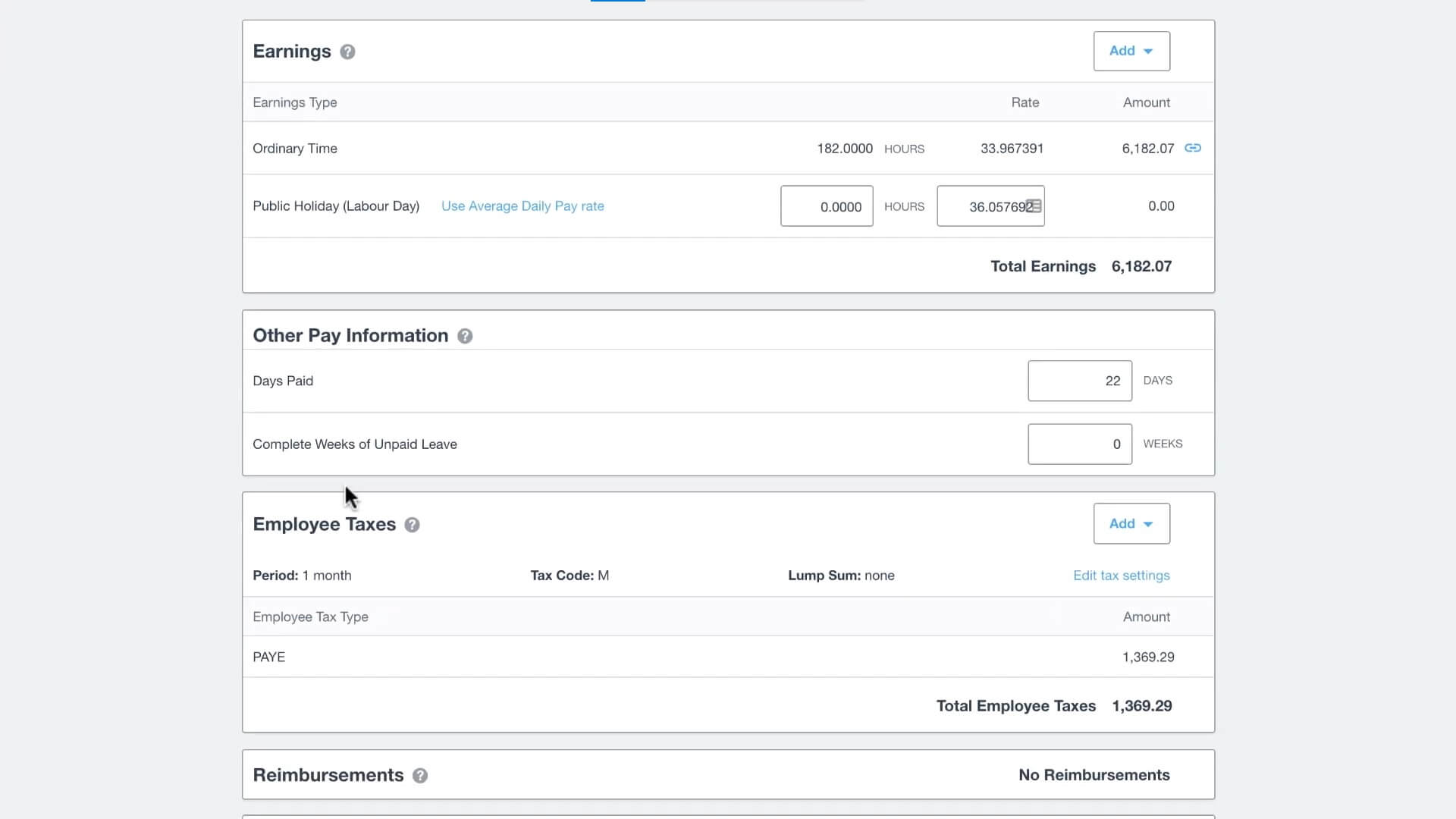Select the PAYE tax row
The height and width of the screenshot is (819, 1456).
tap(269, 657)
